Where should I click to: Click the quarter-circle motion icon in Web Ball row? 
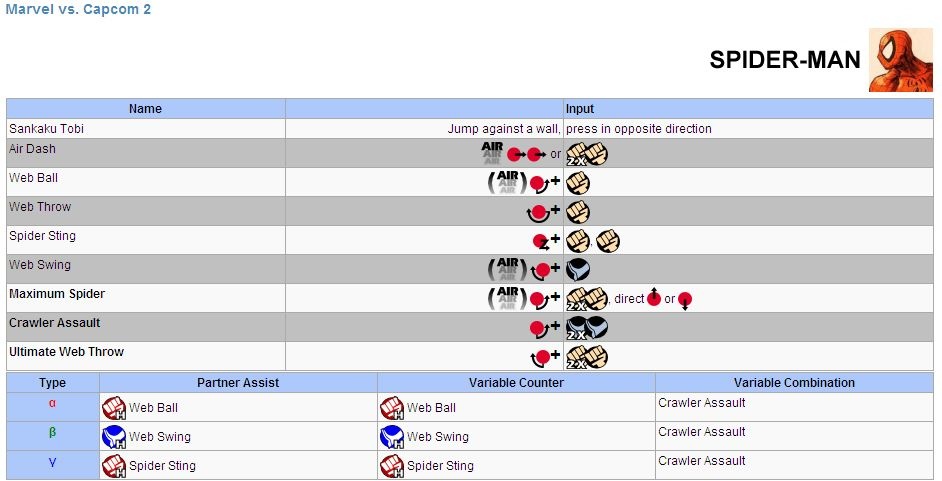[539, 184]
